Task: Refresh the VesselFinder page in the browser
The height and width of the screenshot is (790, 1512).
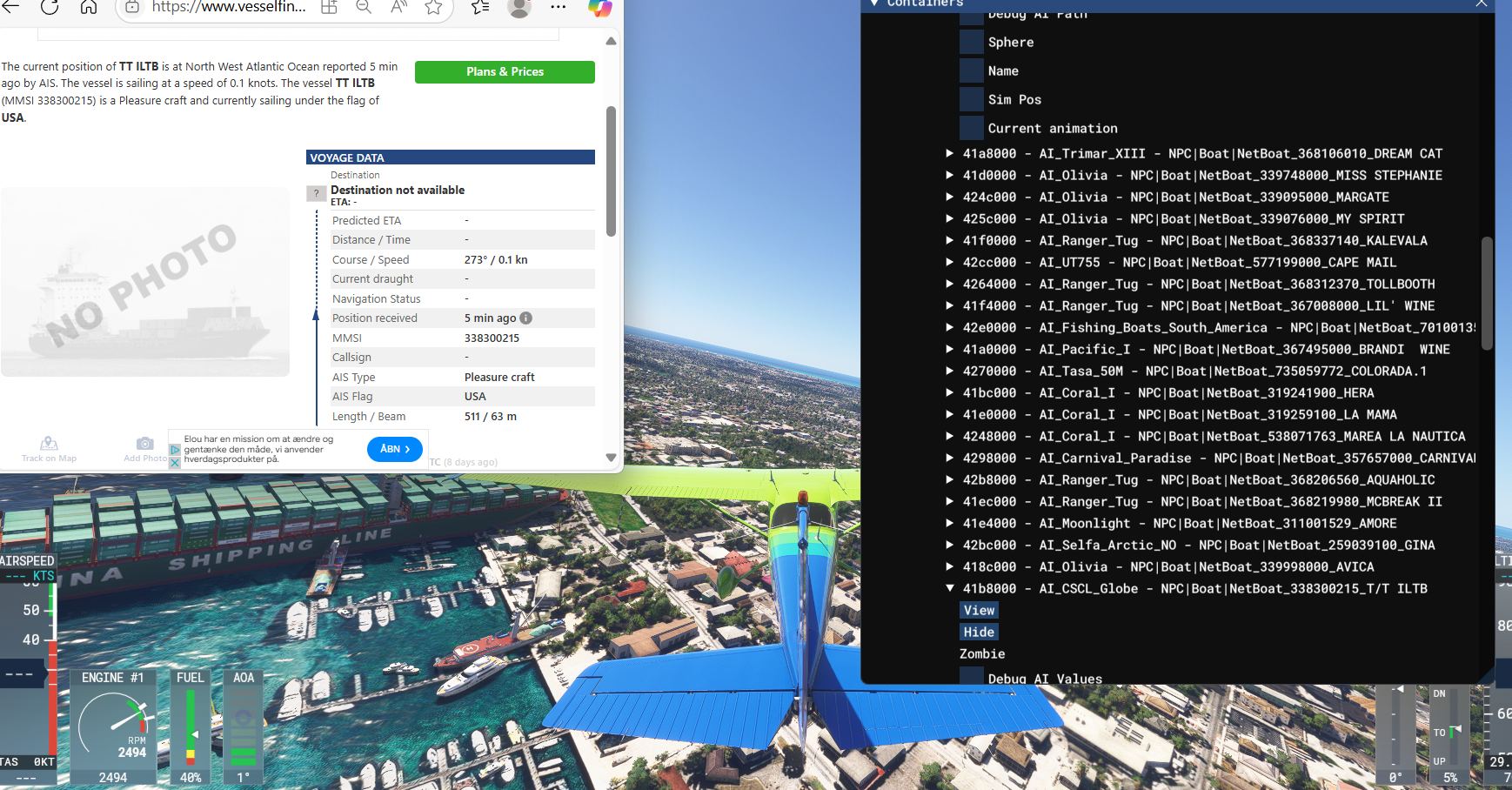Action: (50, 7)
